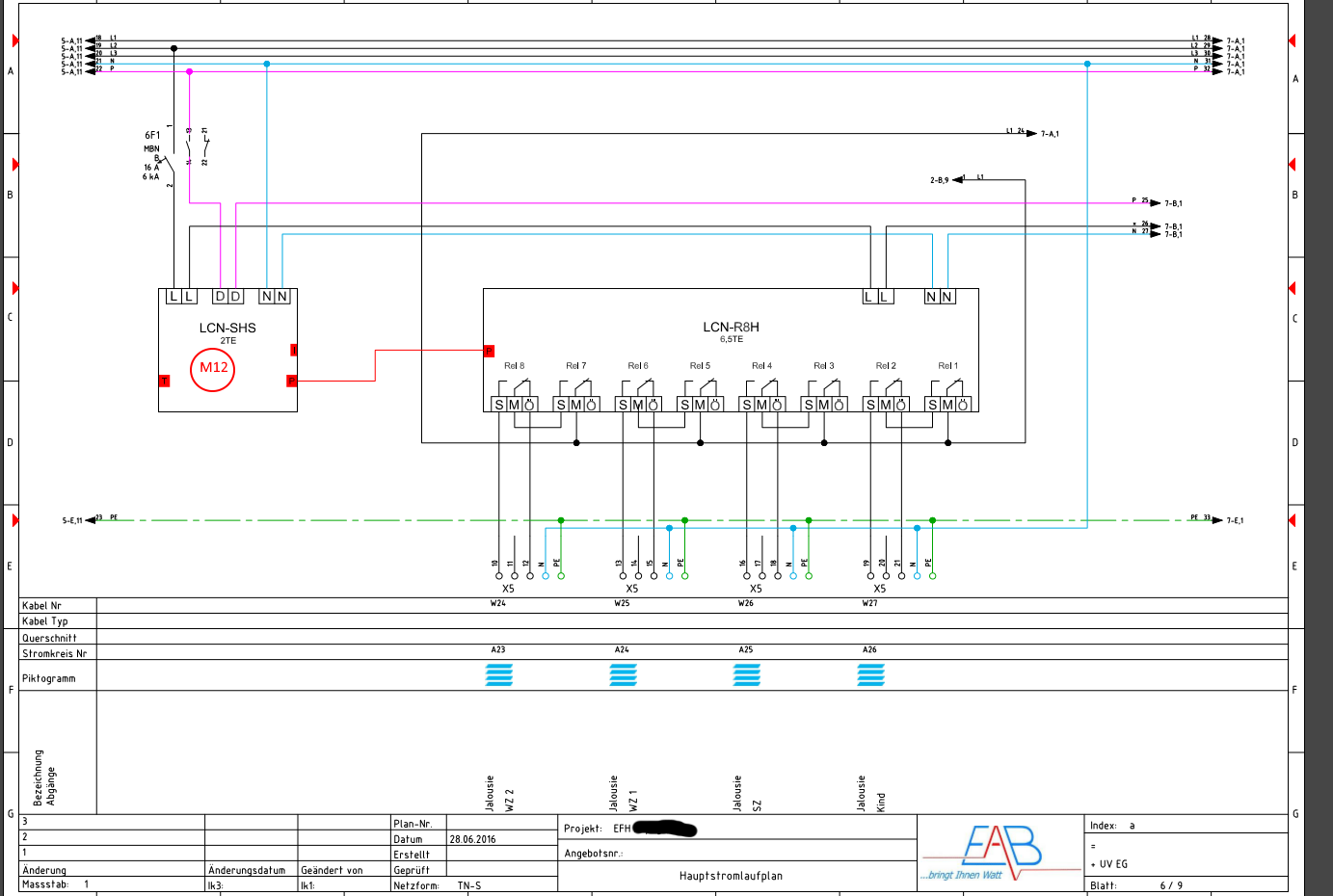Click the red port square on LCN-R8H

tap(489, 351)
